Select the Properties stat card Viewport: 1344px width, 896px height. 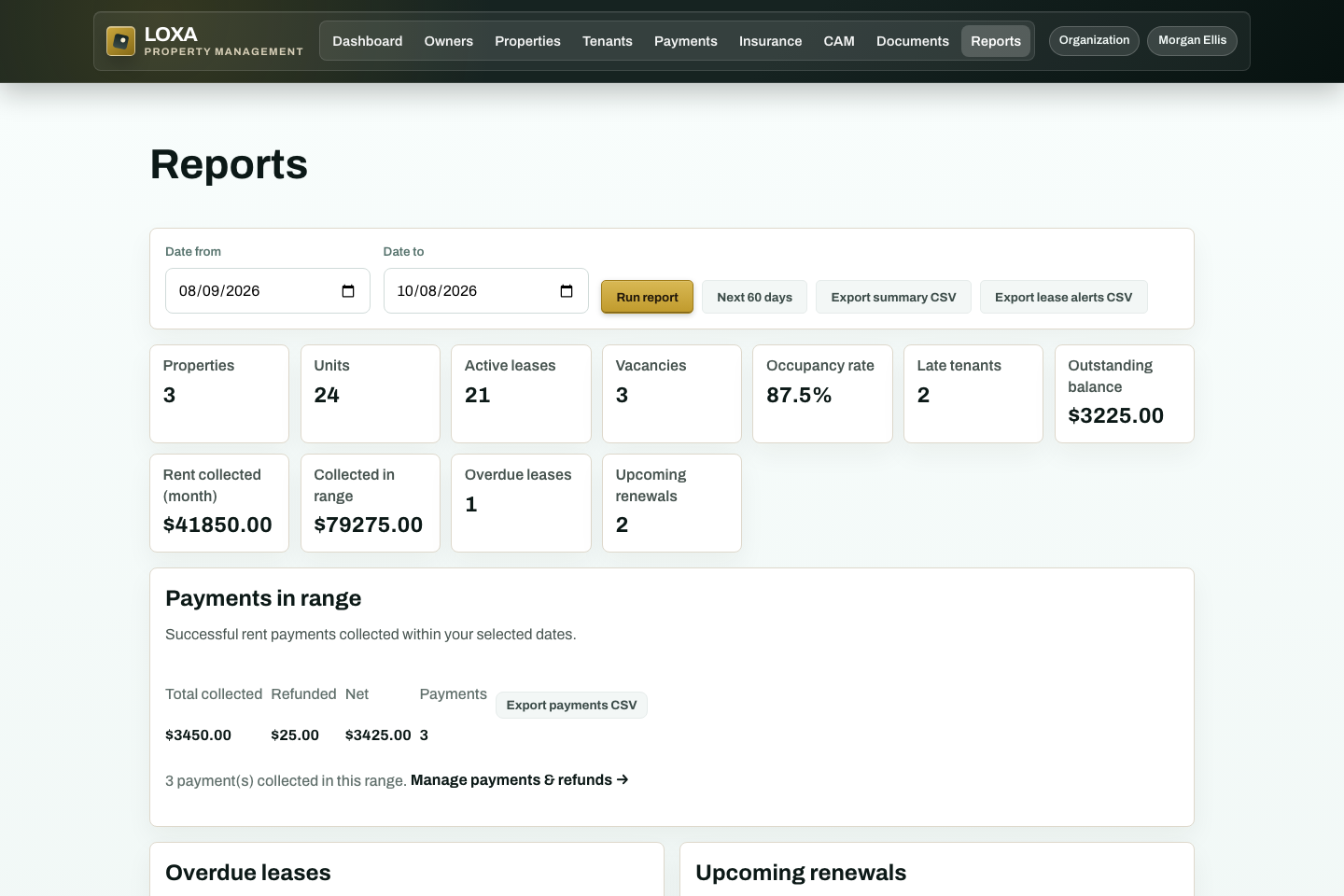coord(219,394)
